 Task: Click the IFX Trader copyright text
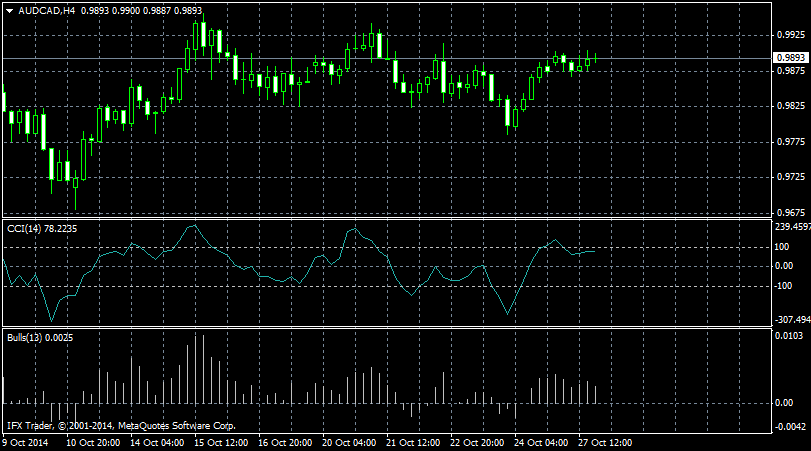[120, 425]
